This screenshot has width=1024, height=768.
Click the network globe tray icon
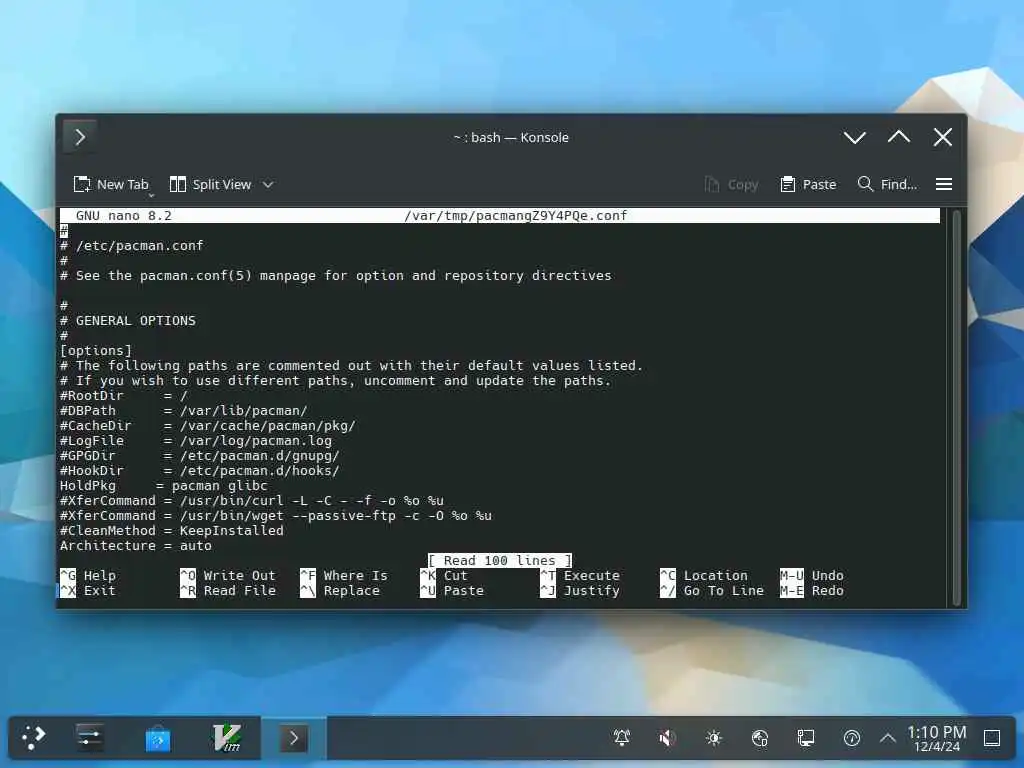[x=760, y=738]
